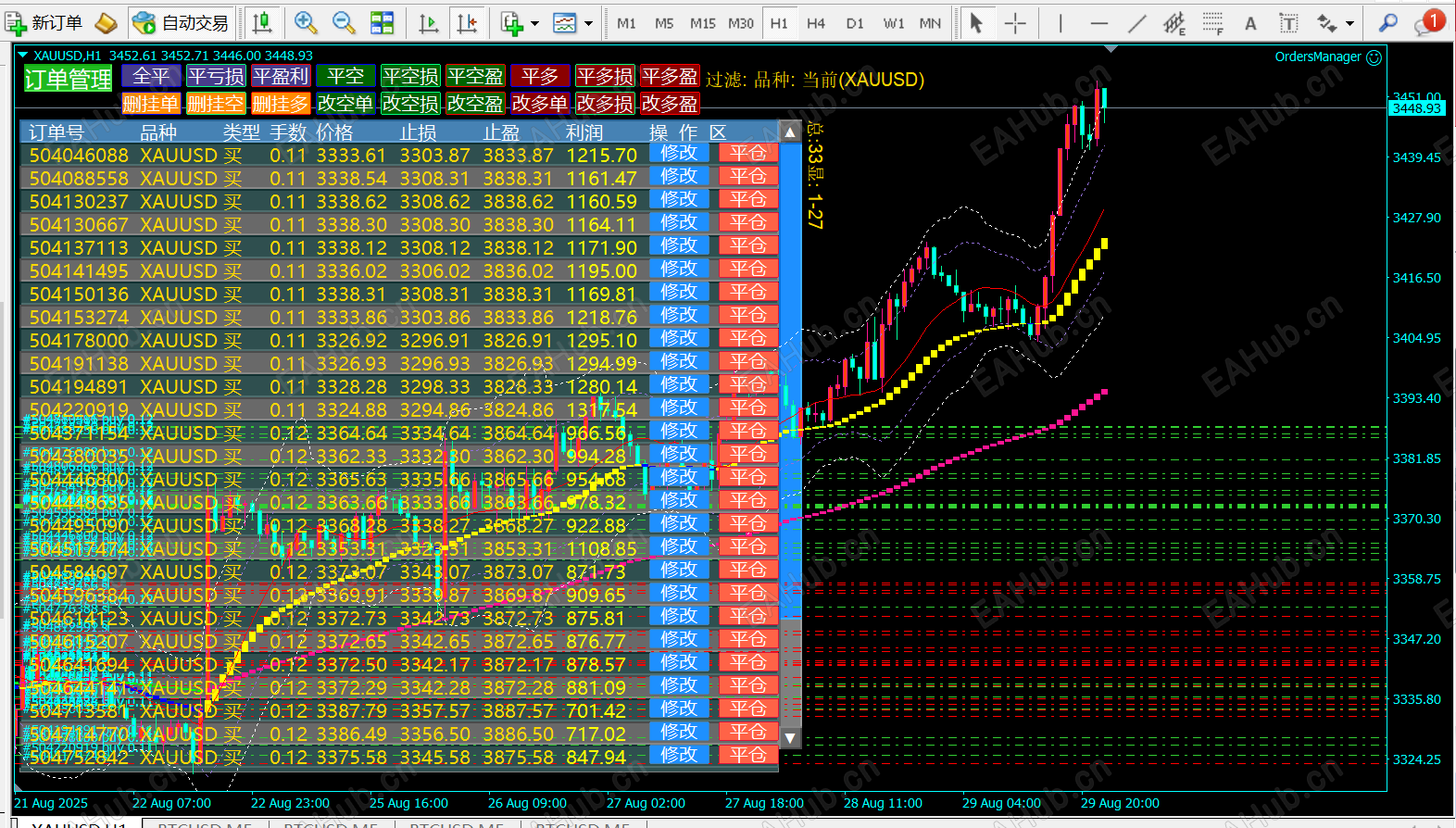Click 平仓 for order 504046088

[748, 153]
